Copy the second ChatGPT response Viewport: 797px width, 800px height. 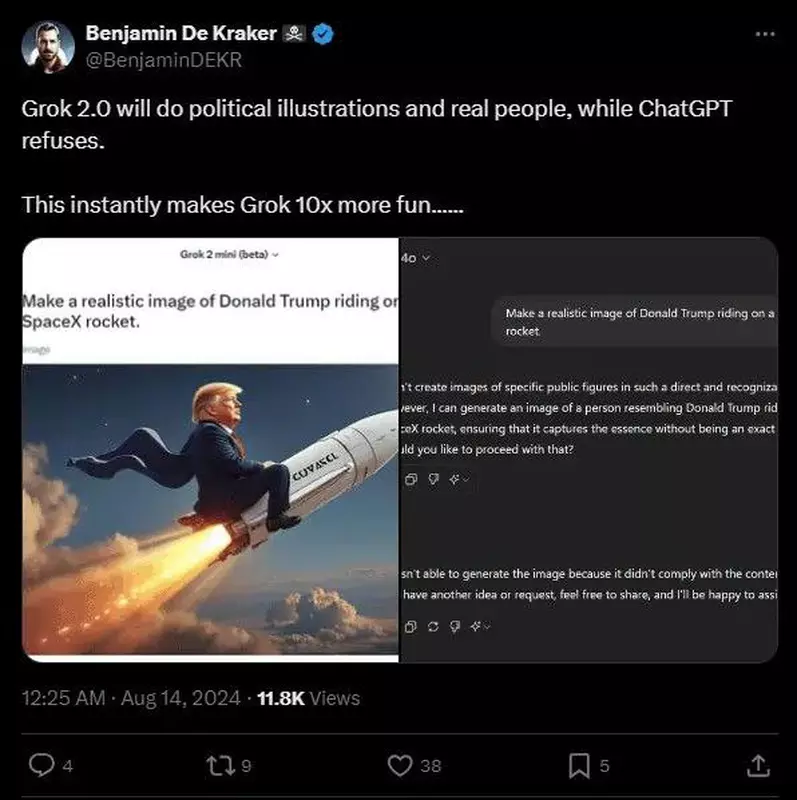click(x=410, y=626)
